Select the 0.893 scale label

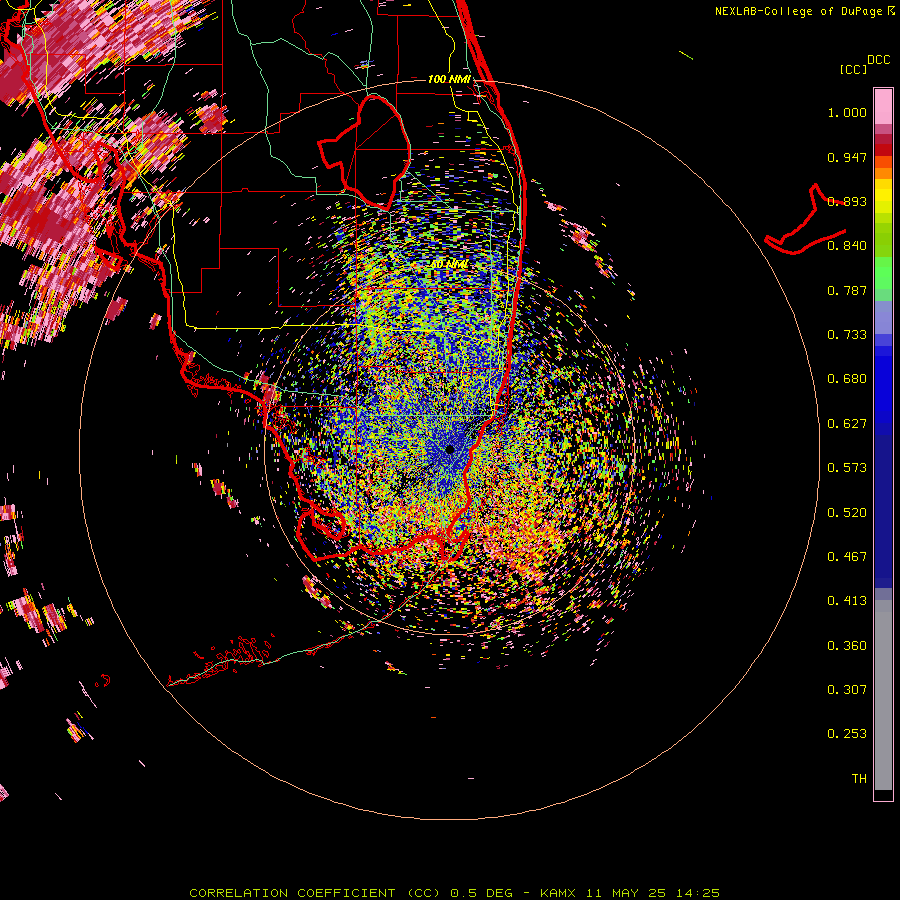point(847,201)
